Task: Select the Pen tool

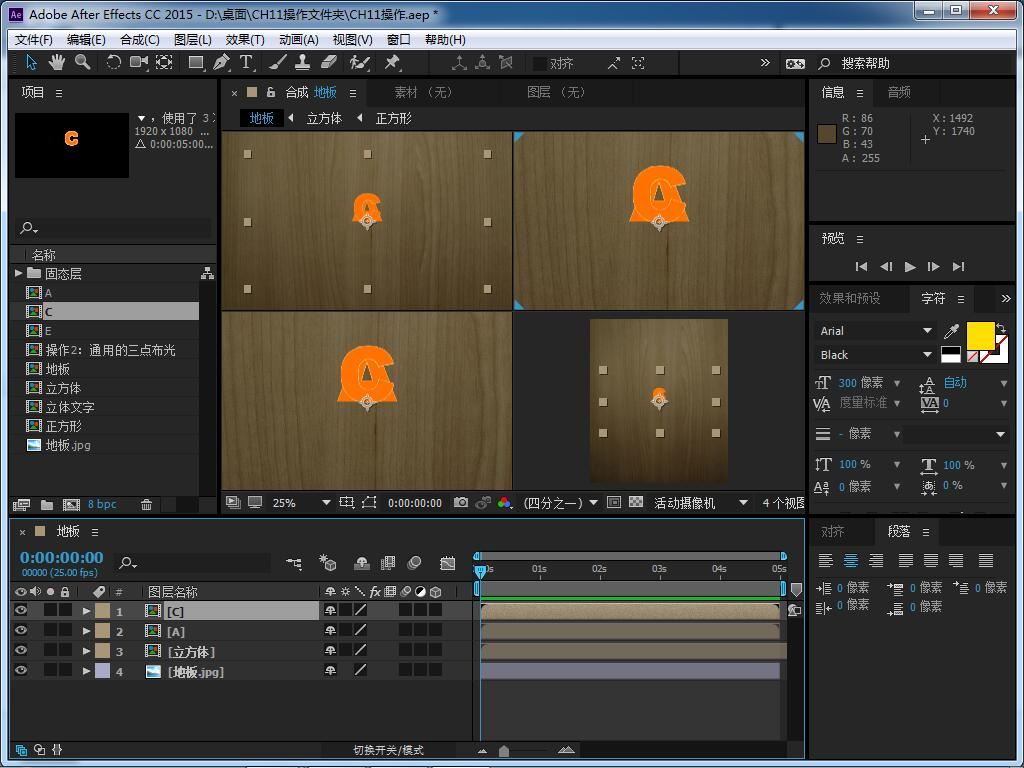Action: (221, 63)
